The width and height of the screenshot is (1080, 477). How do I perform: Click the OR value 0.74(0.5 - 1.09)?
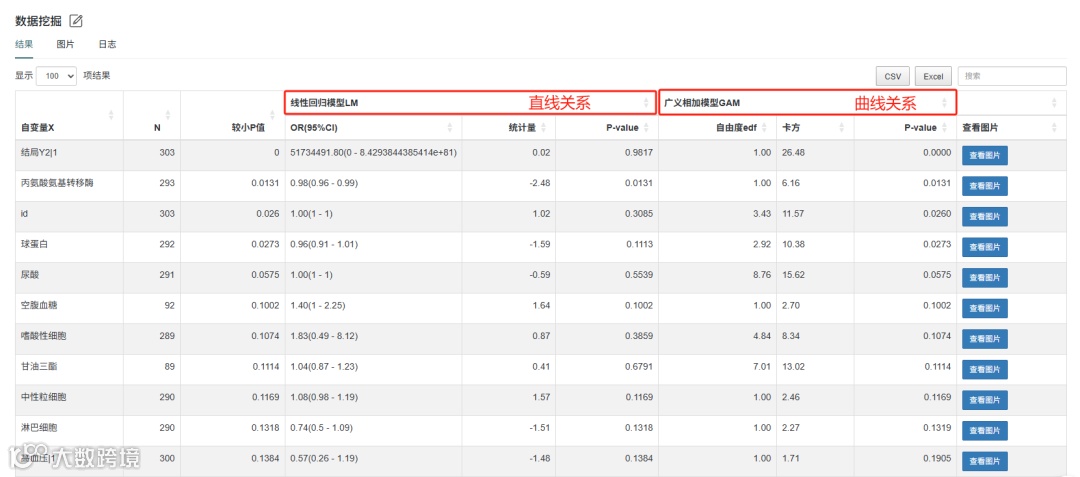tap(322, 427)
